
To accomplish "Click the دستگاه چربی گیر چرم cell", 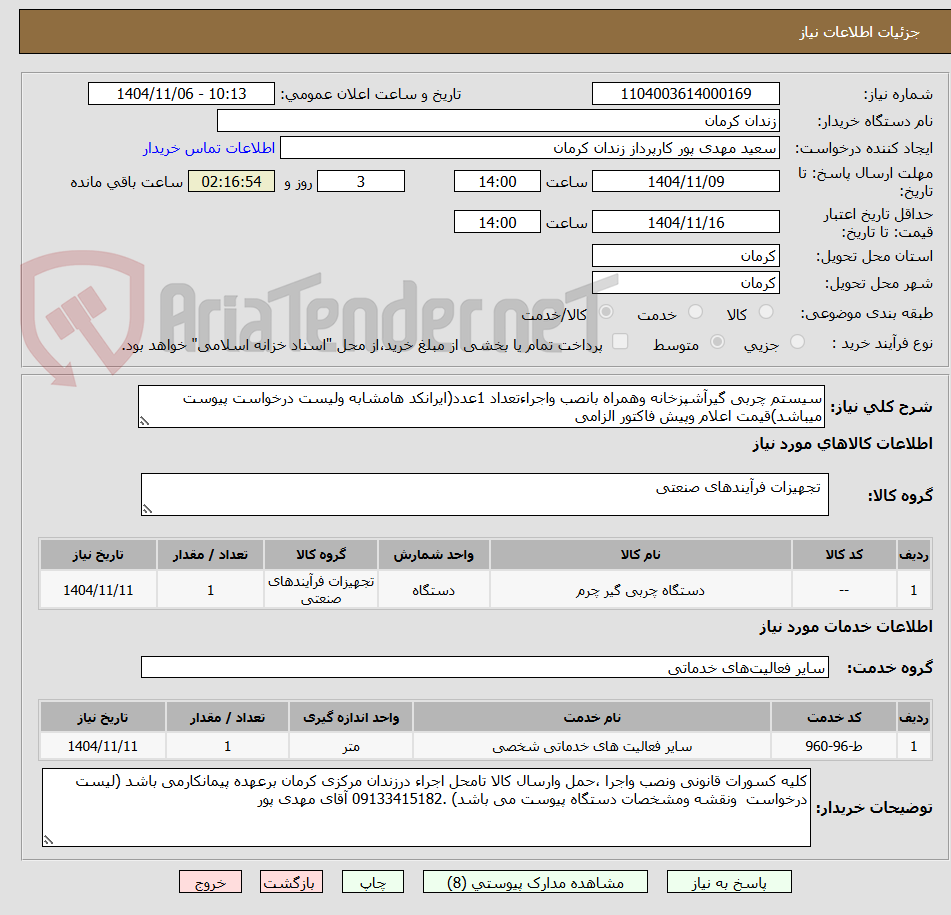I will coord(640,590).
